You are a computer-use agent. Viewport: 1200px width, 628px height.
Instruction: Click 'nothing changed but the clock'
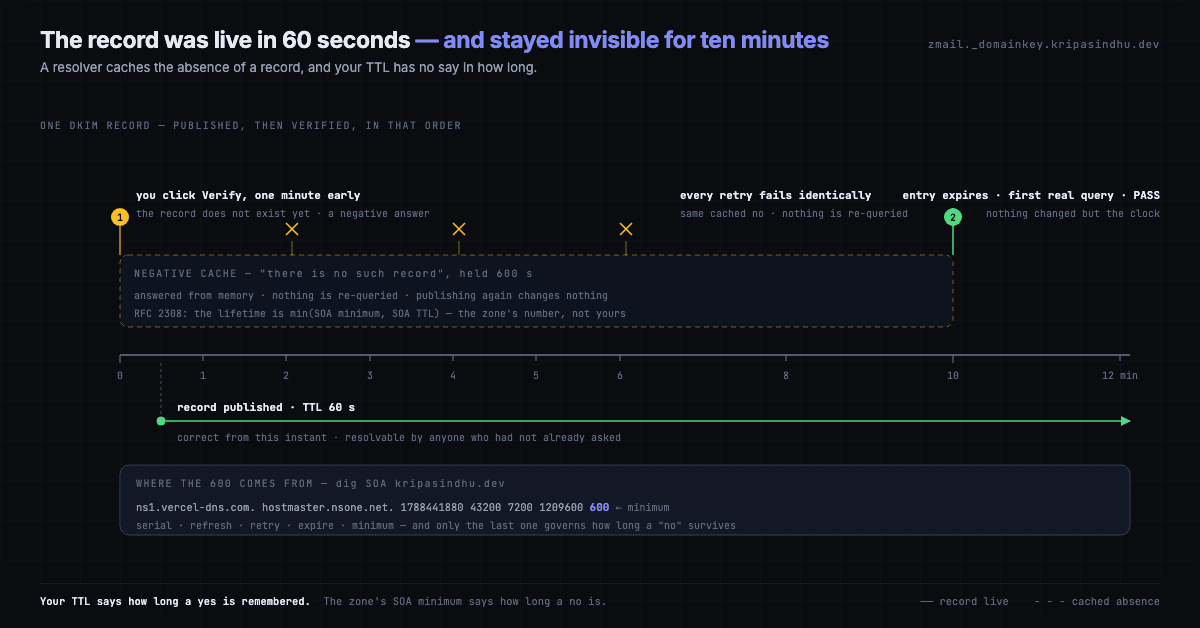1073,214
